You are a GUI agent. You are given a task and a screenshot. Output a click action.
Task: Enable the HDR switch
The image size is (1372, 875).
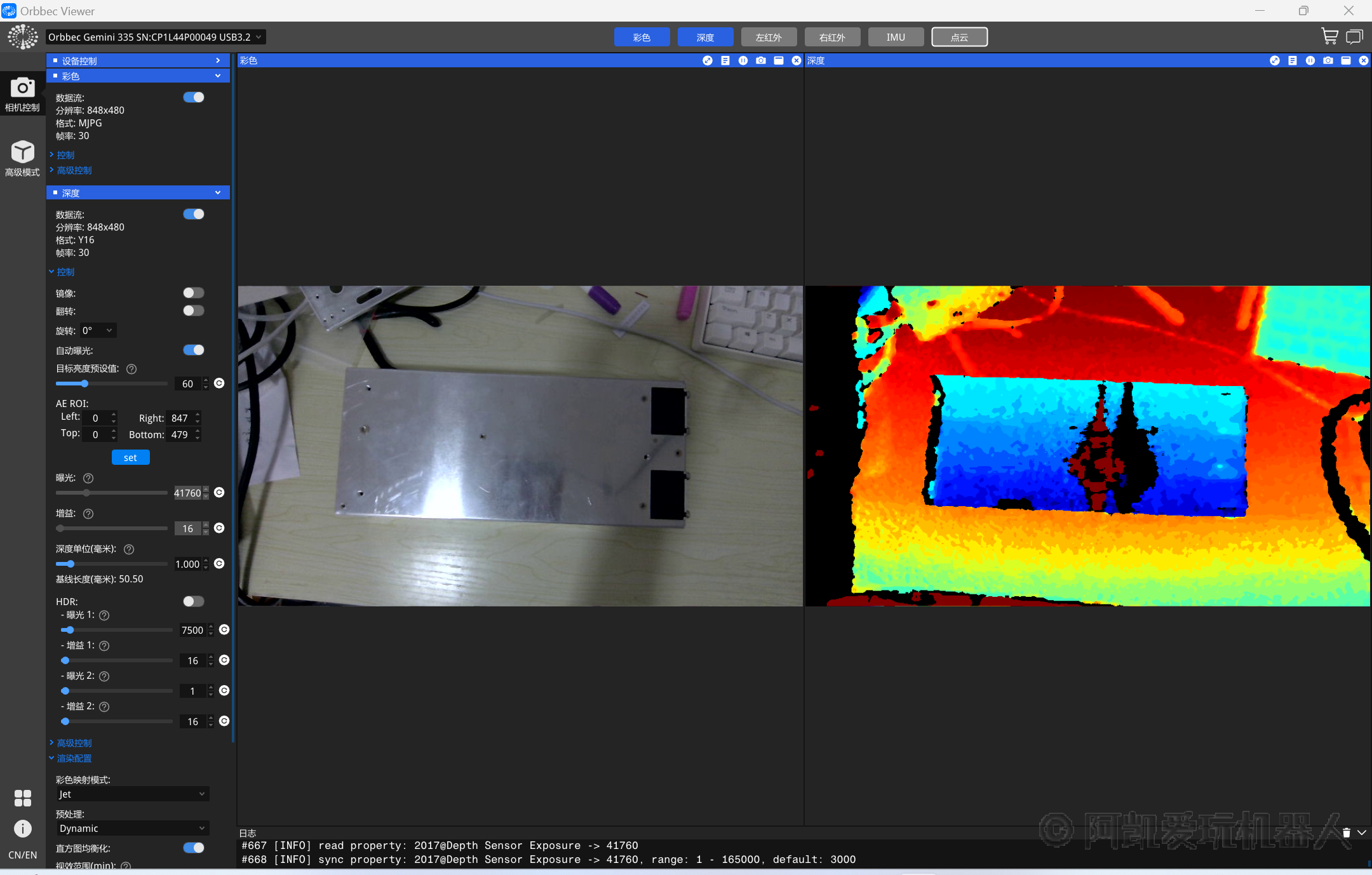coord(193,601)
